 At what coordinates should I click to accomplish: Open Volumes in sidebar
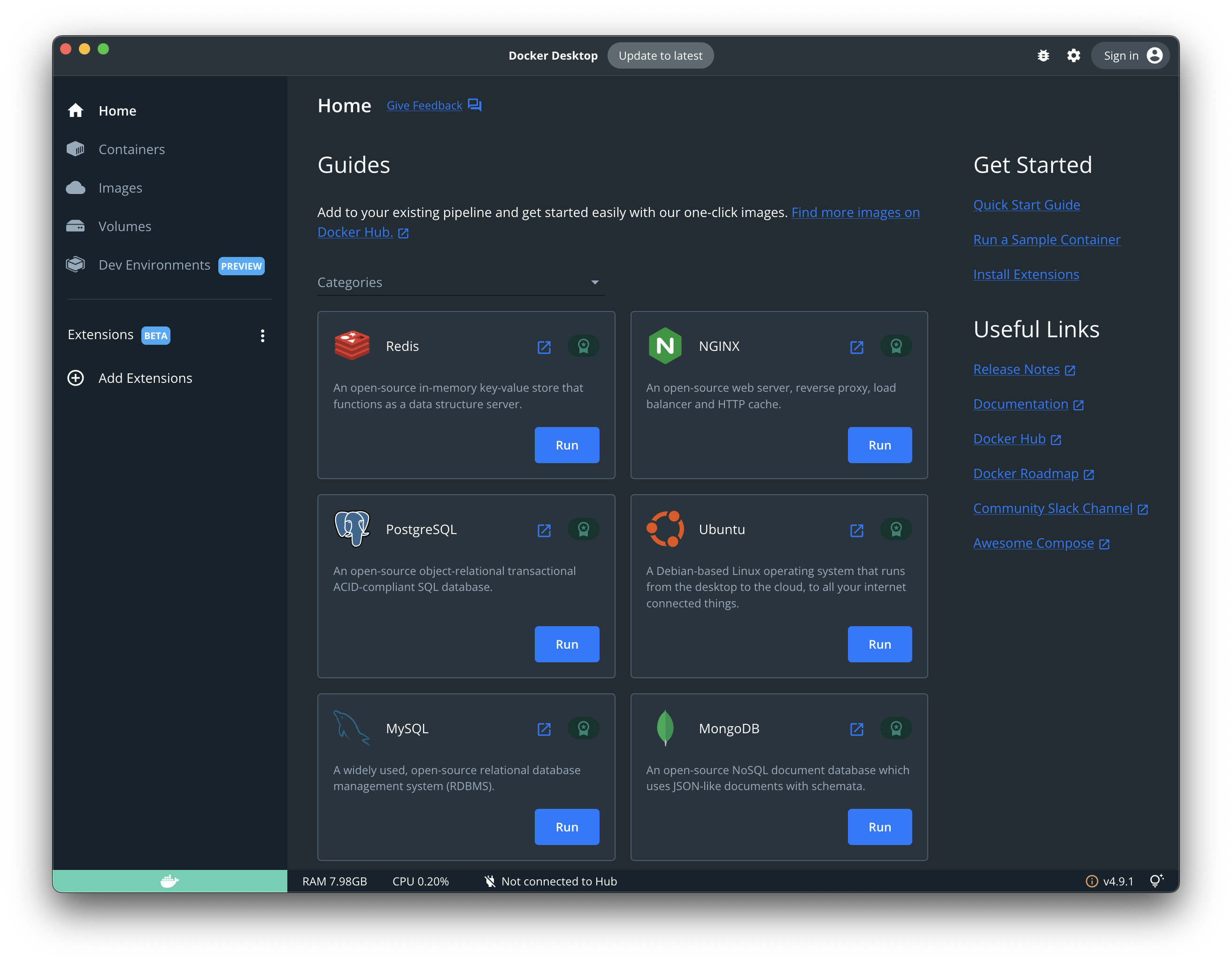click(x=169, y=226)
